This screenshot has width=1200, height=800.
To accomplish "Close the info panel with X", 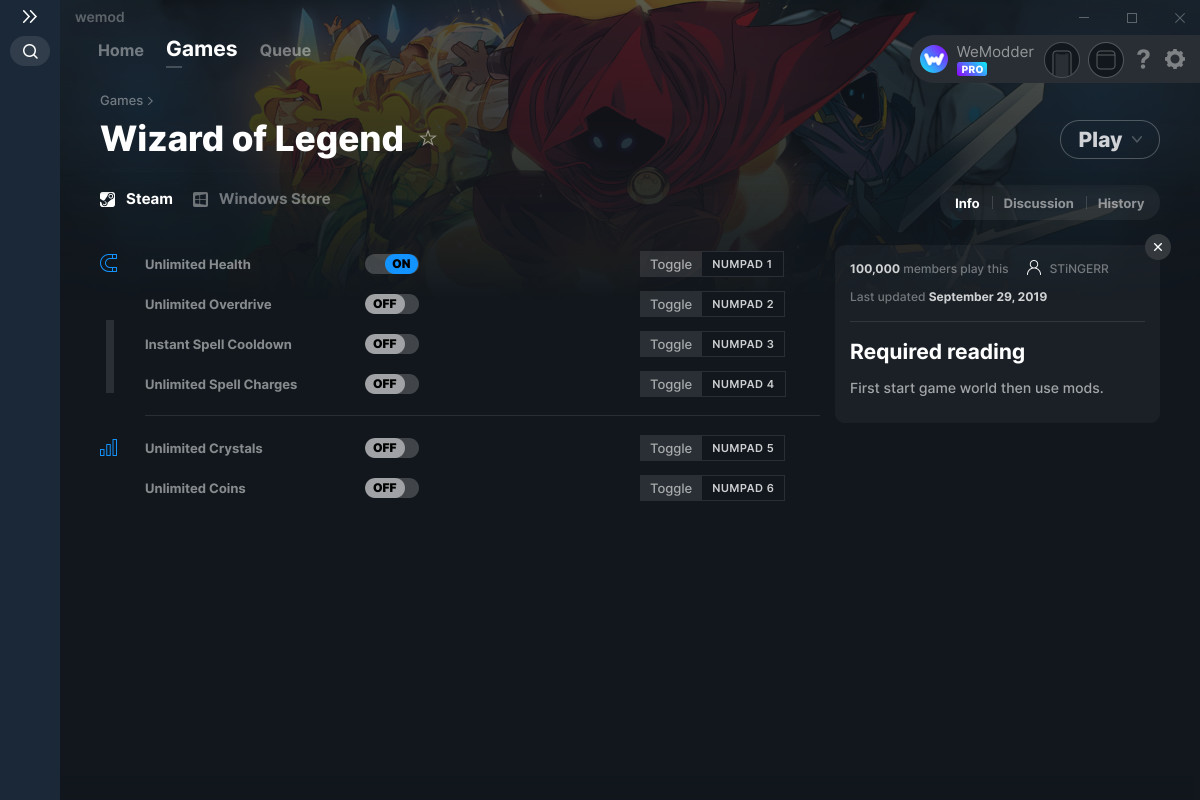I will (1157, 247).
